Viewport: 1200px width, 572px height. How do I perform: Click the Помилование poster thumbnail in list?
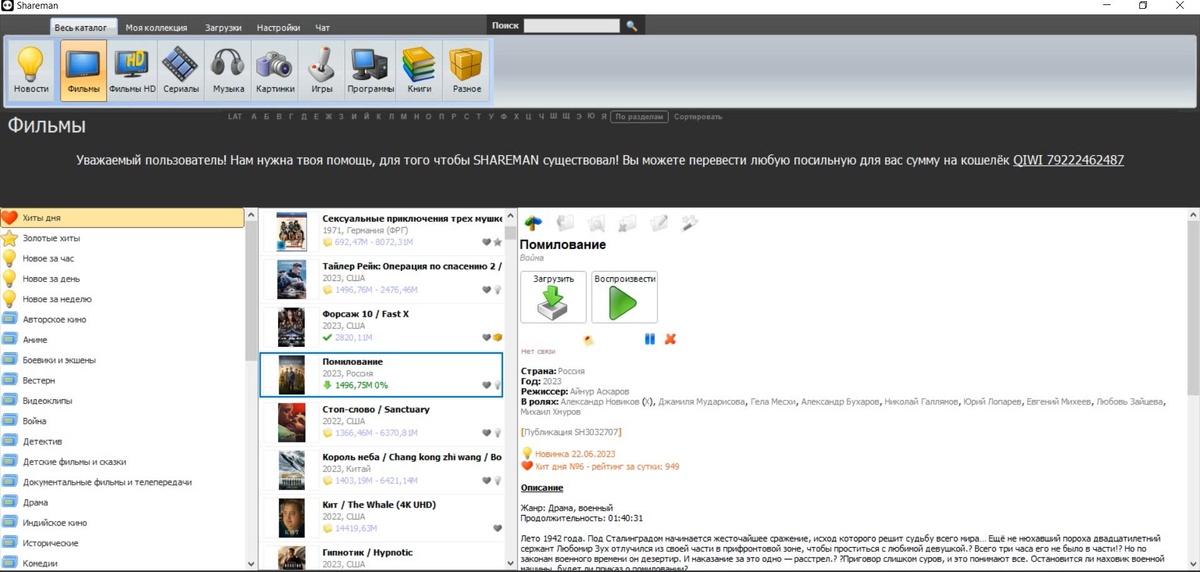pyautogui.click(x=291, y=374)
